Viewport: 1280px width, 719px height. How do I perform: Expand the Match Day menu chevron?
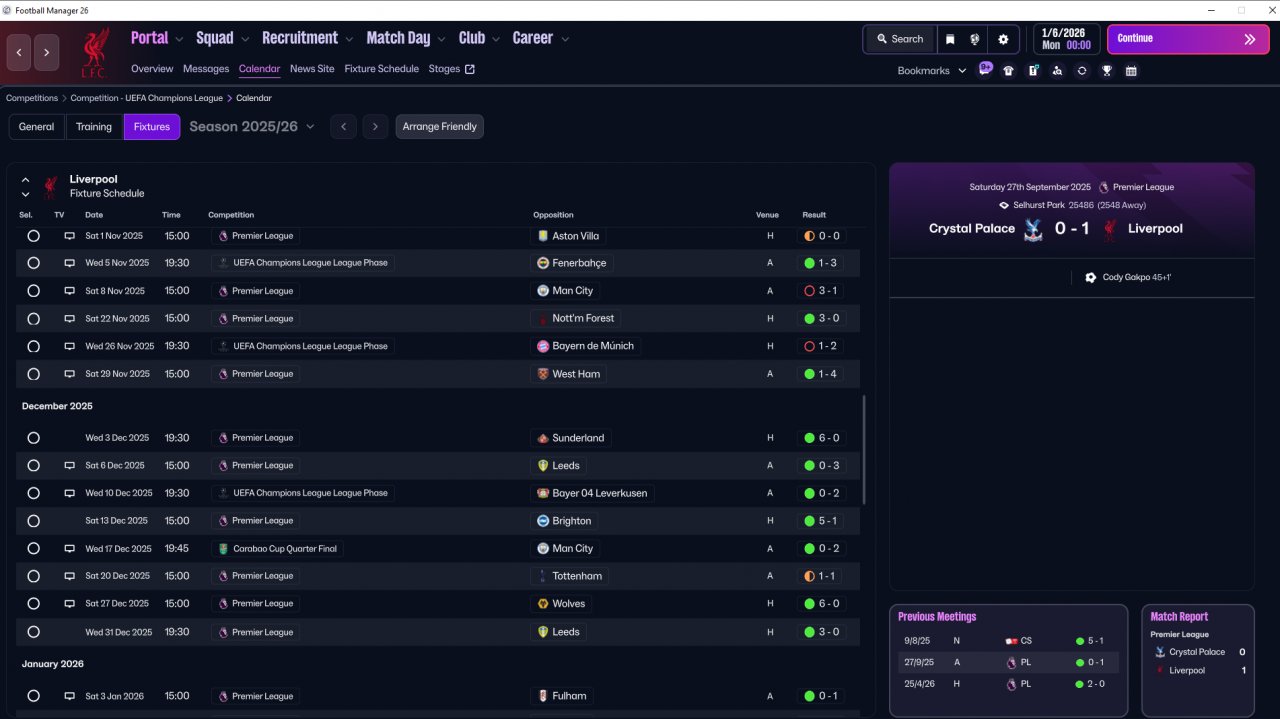coord(442,40)
